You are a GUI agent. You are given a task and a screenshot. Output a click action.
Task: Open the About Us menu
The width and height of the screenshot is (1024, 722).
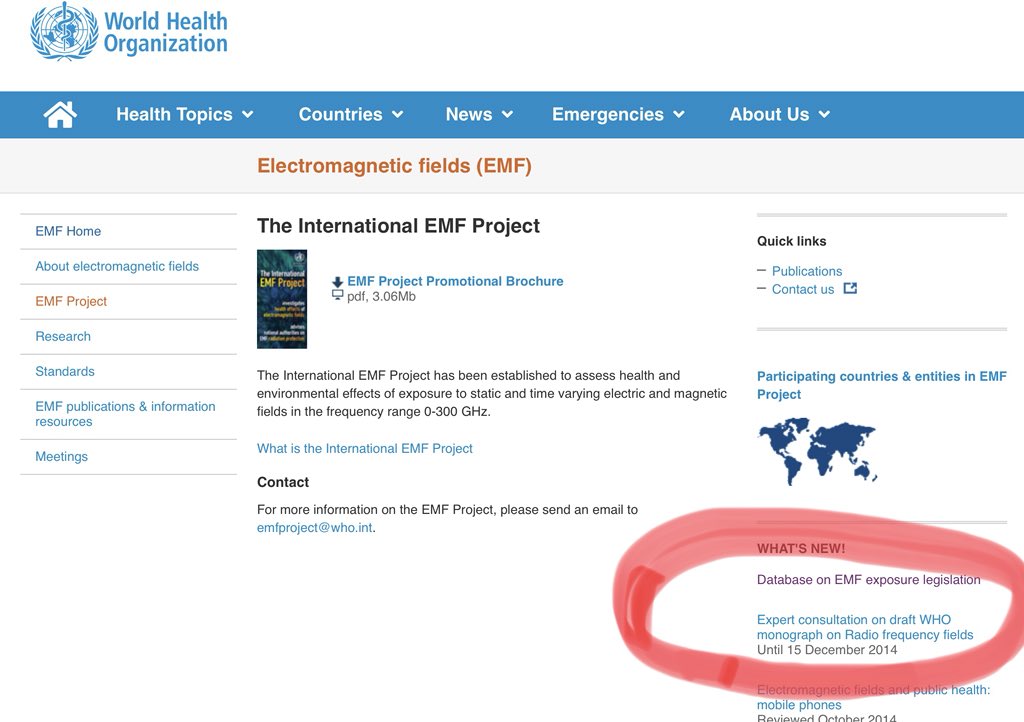coord(769,114)
